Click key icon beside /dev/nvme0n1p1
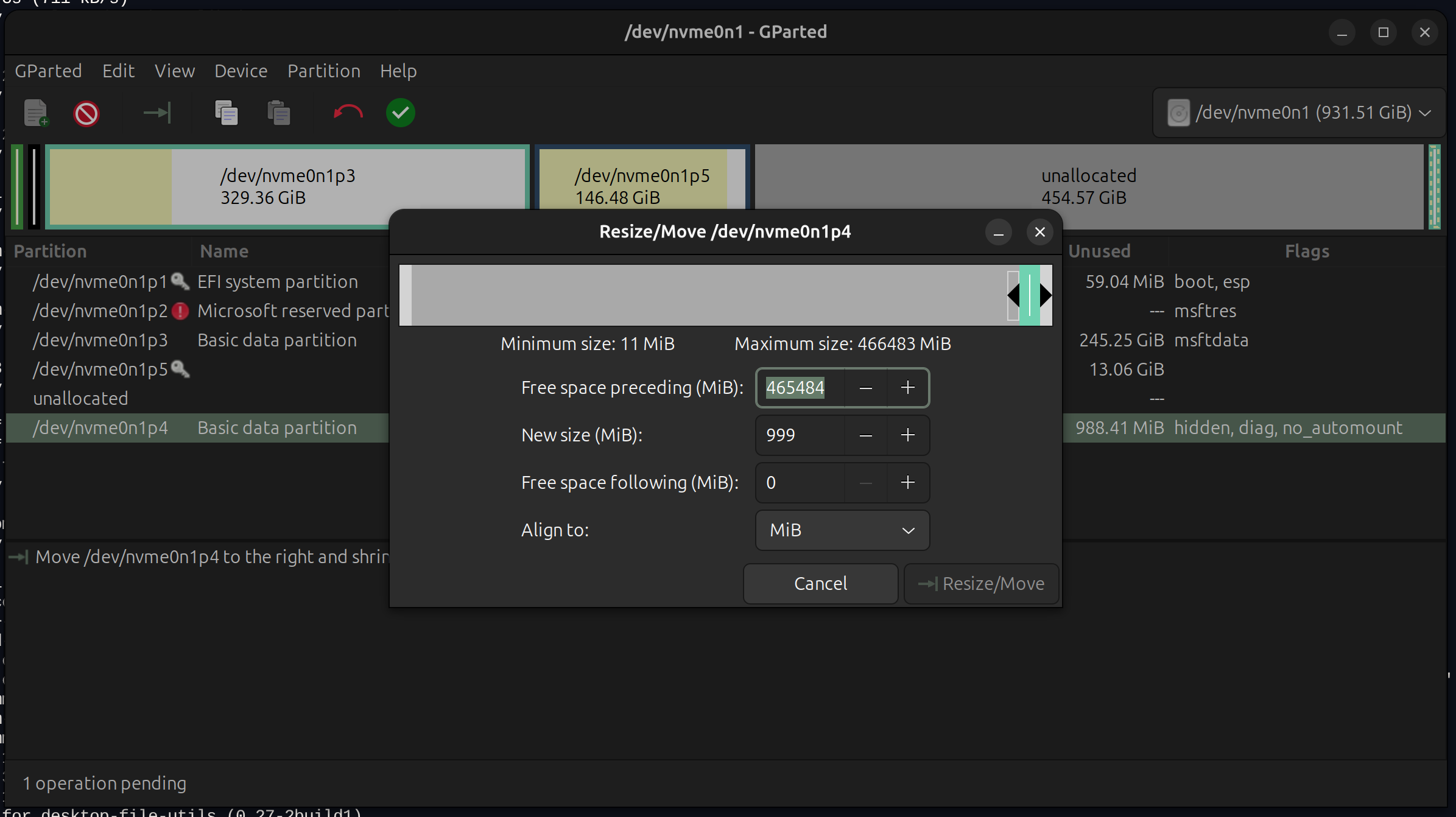Image resolution: width=1456 pixels, height=817 pixels. click(x=180, y=281)
